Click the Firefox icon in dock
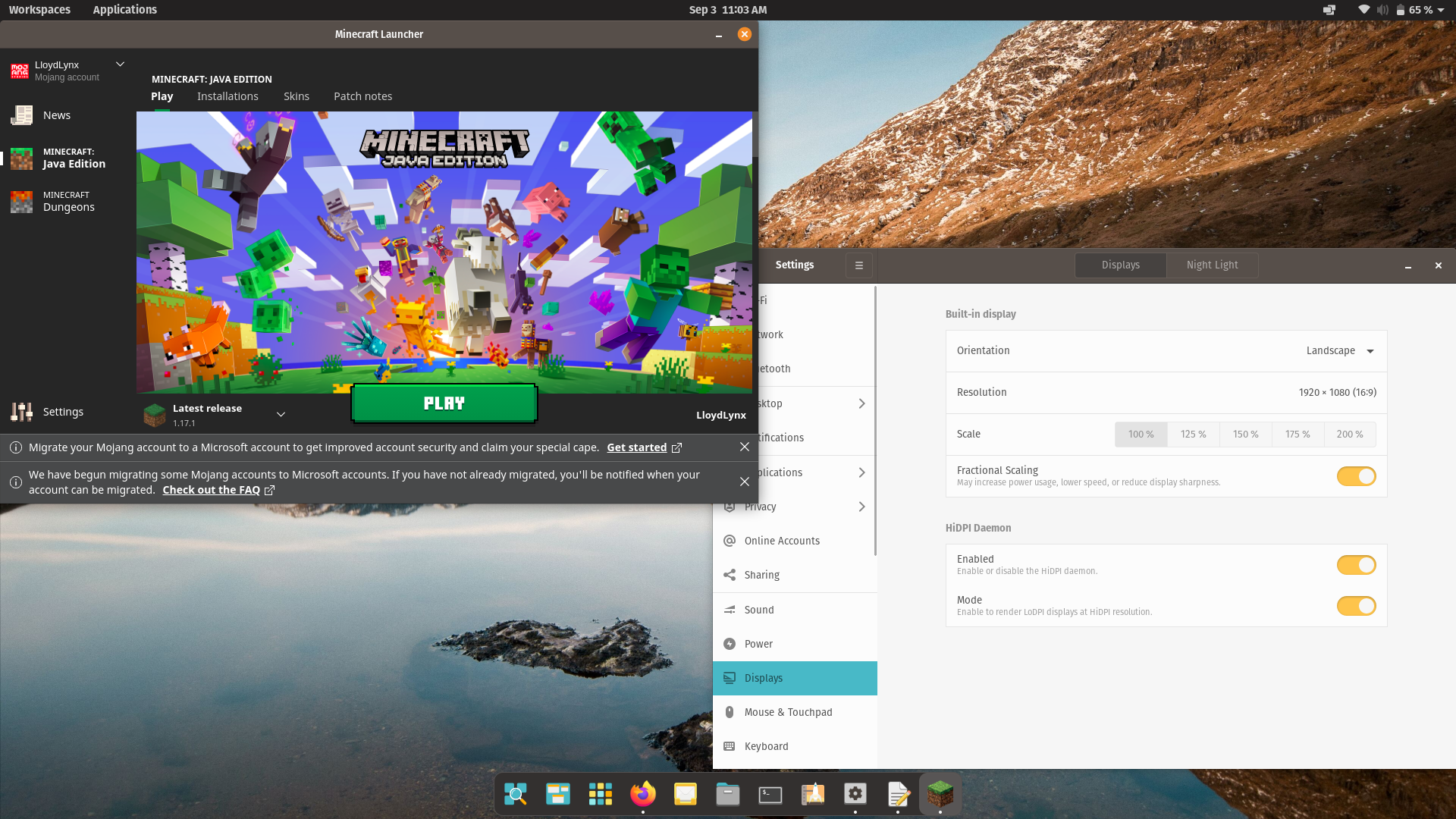This screenshot has height=819, width=1456. click(x=643, y=794)
